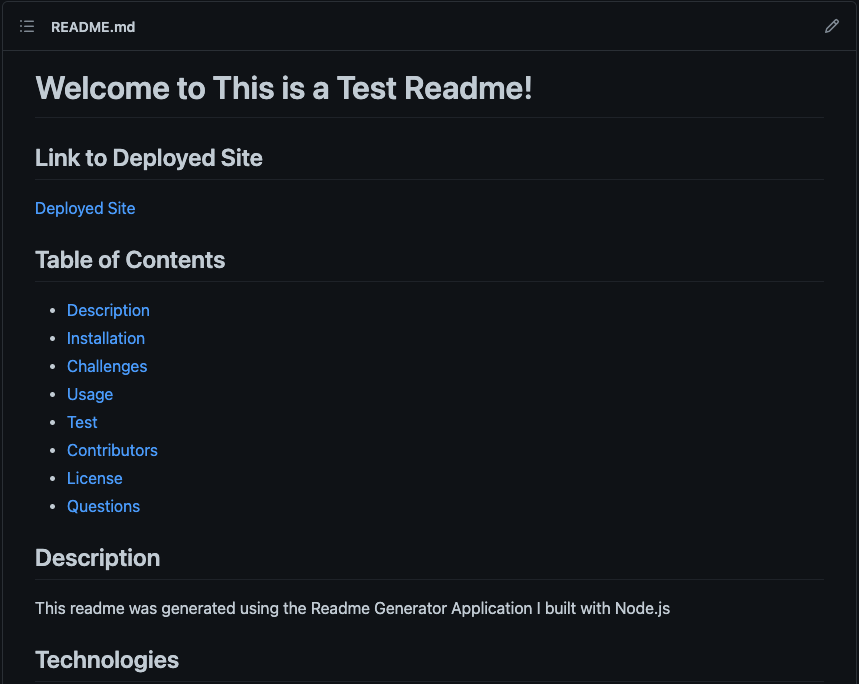The image size is (859, 684).
Task: Jump to Description via the table of contents
Action: [x=108, y=310]
